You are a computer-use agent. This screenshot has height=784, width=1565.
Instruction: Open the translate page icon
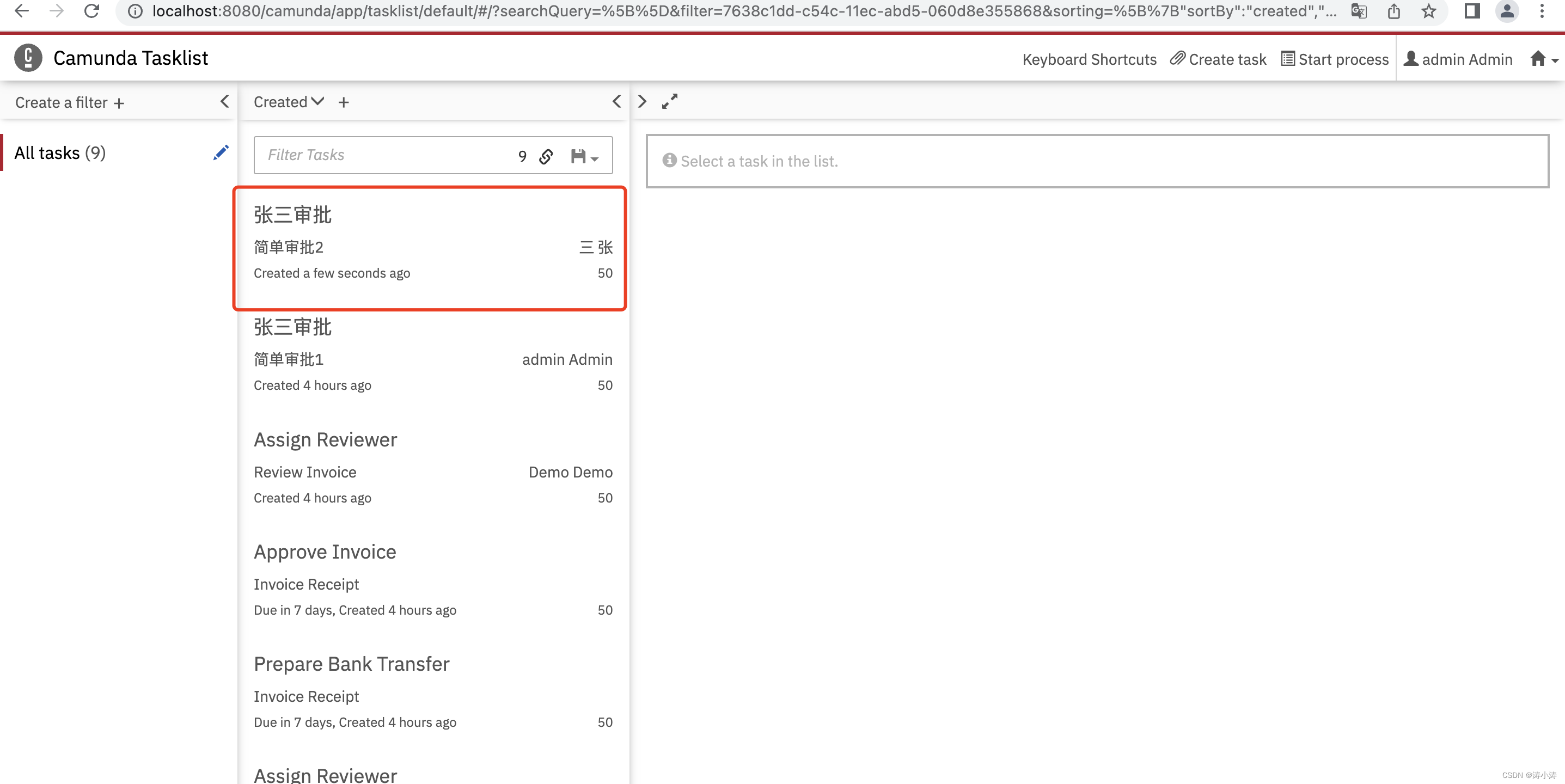(x=1359, y=11)
